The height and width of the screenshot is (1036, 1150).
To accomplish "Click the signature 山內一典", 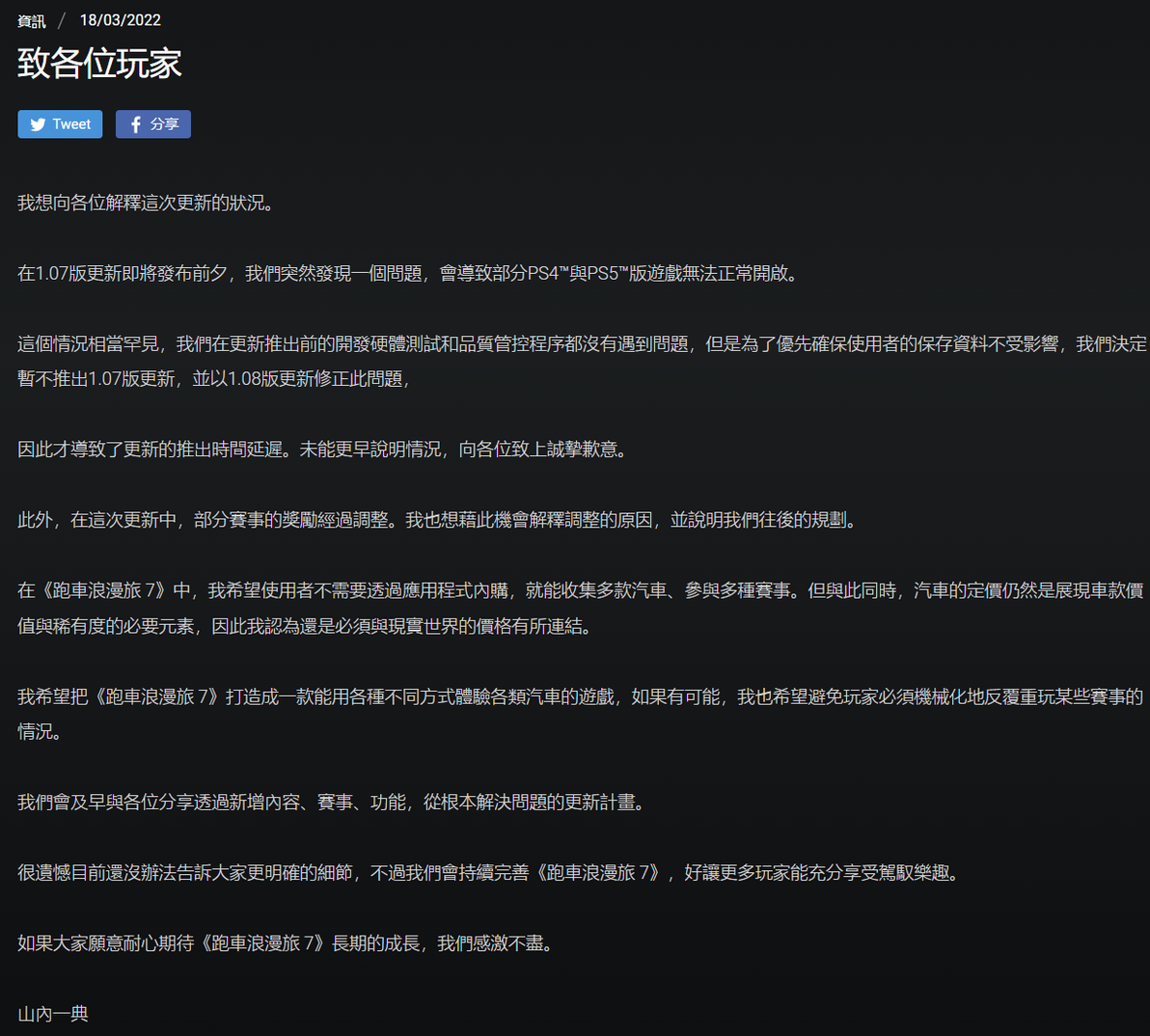I will click(53, 1014).
